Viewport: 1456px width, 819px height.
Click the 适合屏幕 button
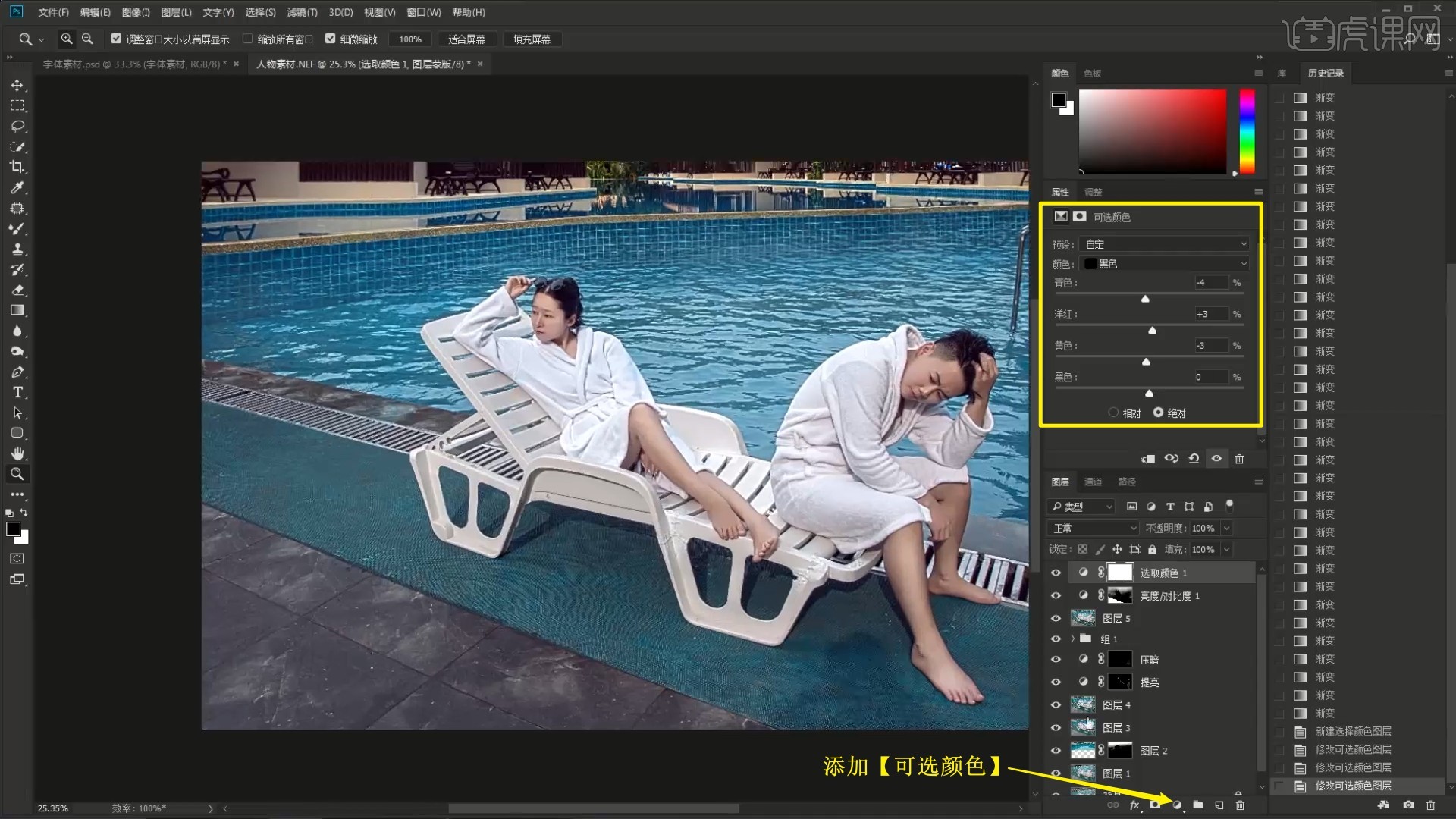pos(466,39)
